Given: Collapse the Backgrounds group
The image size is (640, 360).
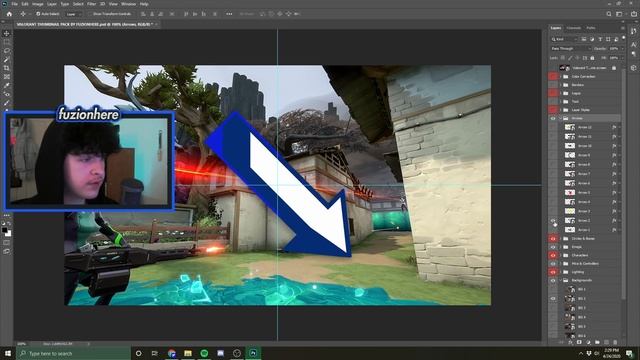Looking at the screenshot, I should pyautogui.click(x=560, y=280).
